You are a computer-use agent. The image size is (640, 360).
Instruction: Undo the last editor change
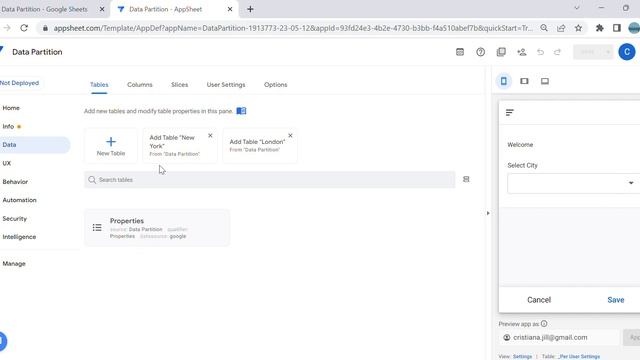pyautogui.click(x=540, y=52)
